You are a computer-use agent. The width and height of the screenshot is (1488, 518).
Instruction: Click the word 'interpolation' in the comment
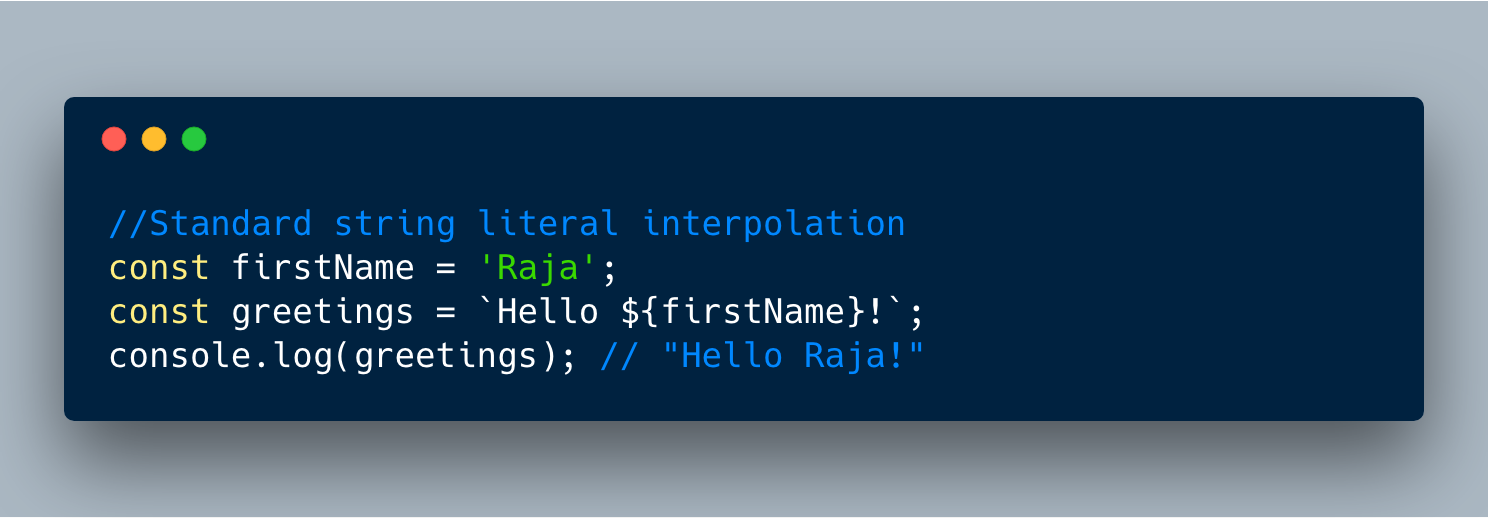[x=774, y=223]
